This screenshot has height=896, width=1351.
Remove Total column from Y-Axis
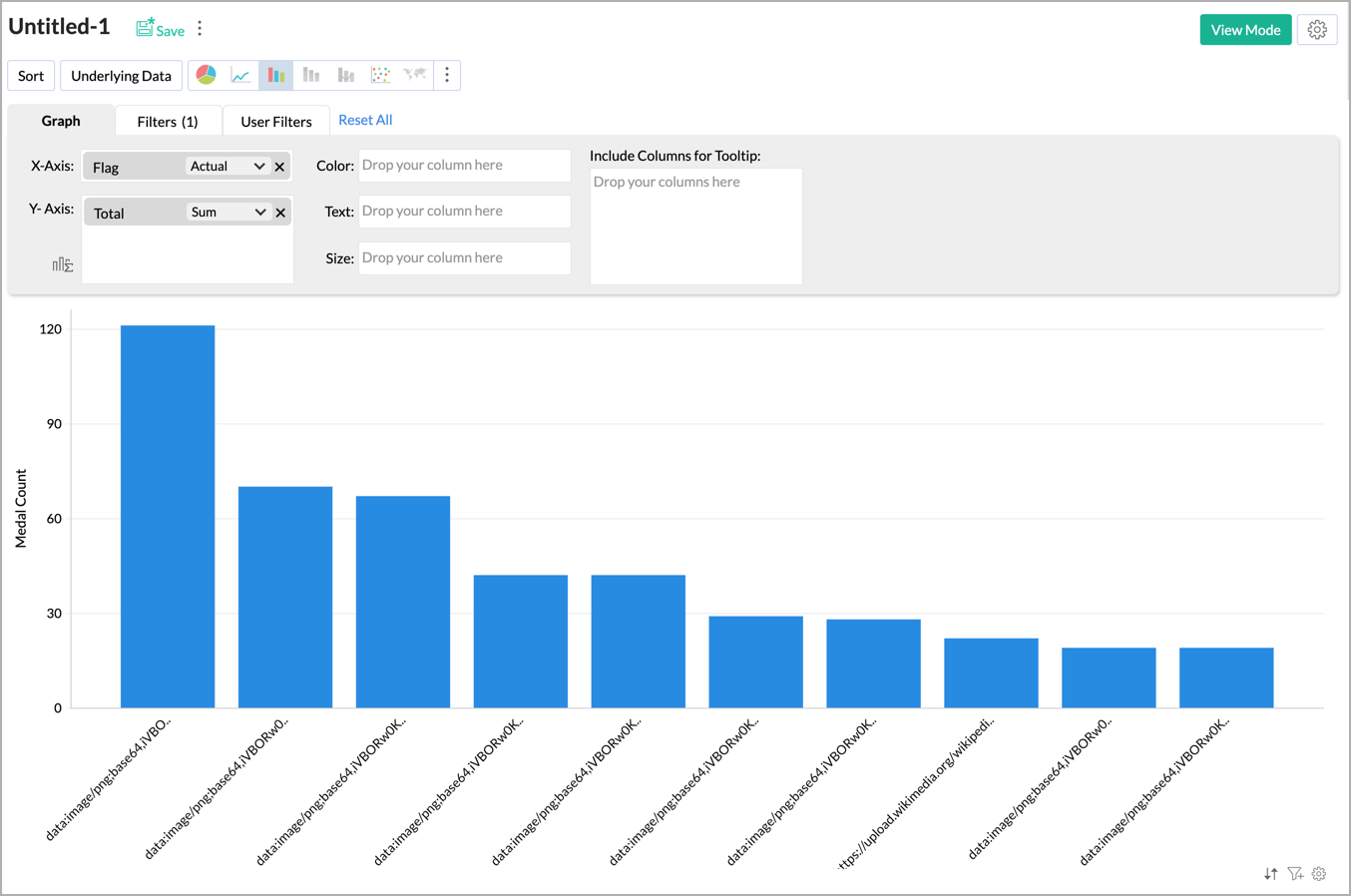(x=280, y=213)
